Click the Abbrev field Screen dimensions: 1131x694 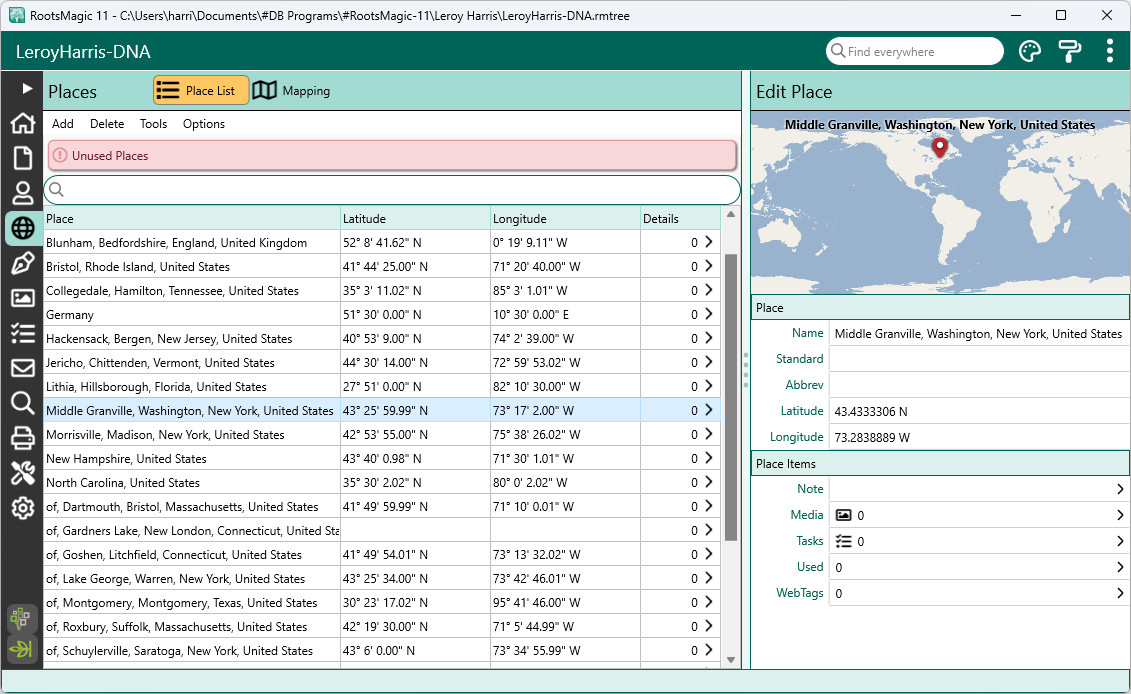979,385
